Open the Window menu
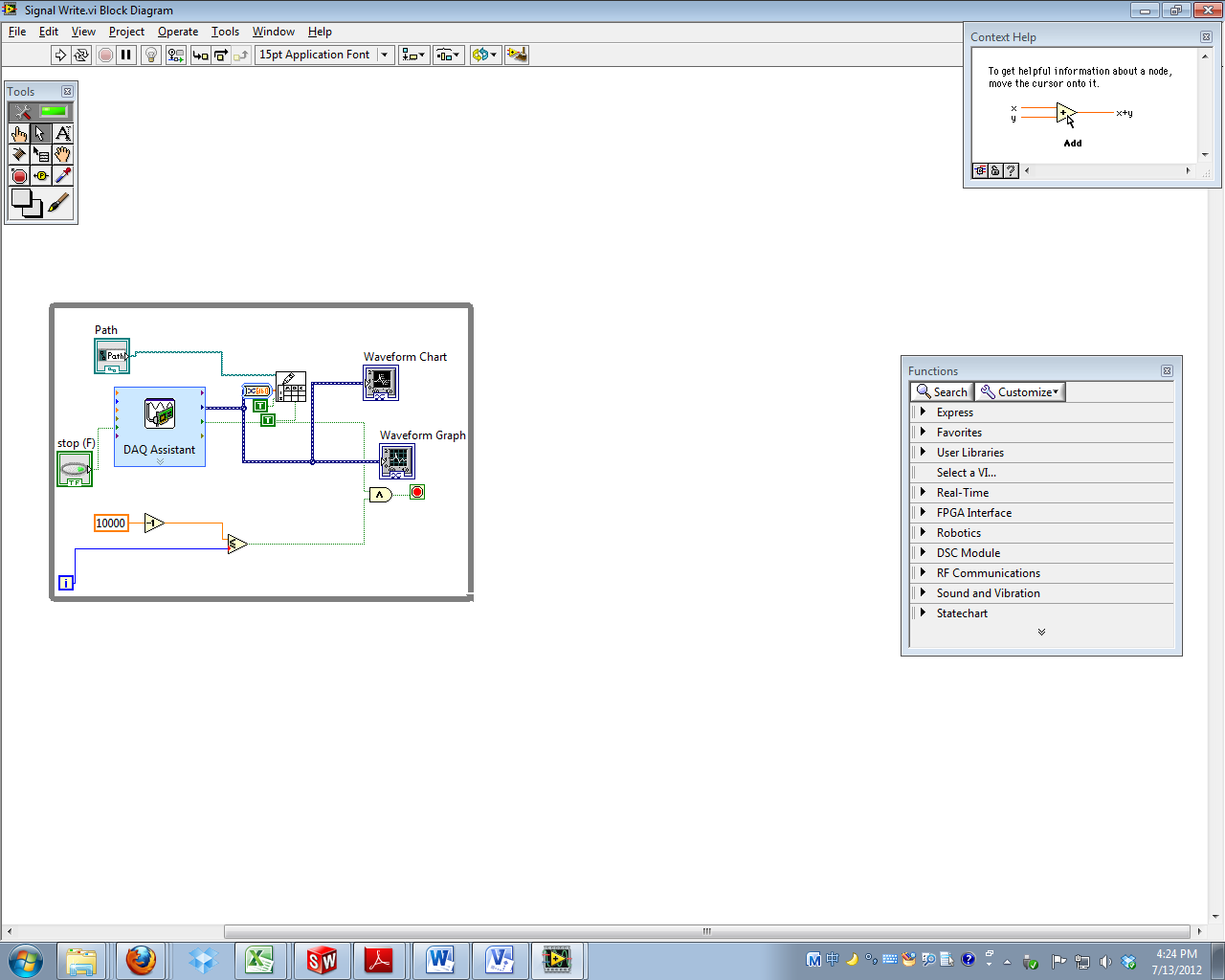 [274, 32]
